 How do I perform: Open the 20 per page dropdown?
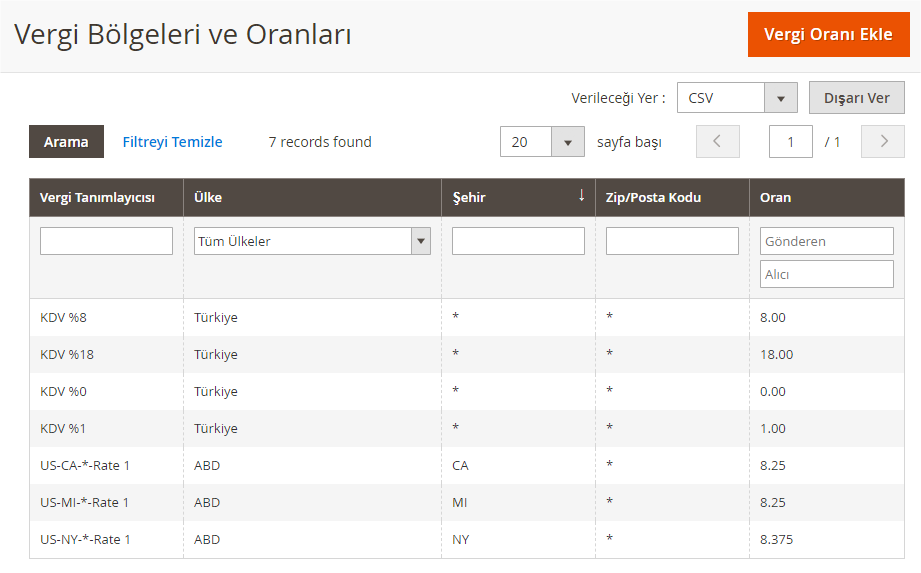(x=542, y=141)
